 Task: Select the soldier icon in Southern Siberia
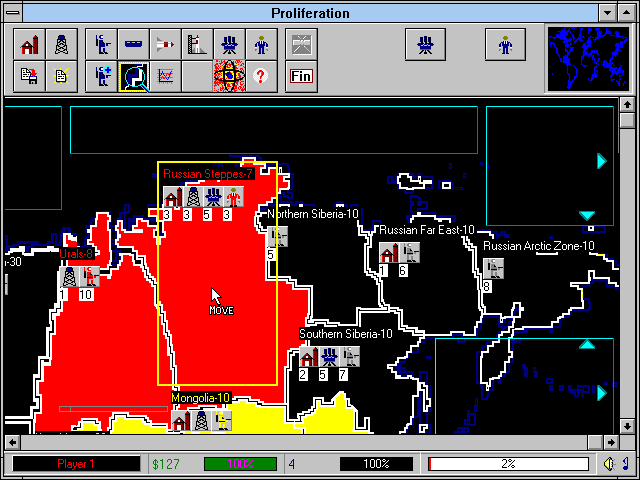tap(350, 357)
